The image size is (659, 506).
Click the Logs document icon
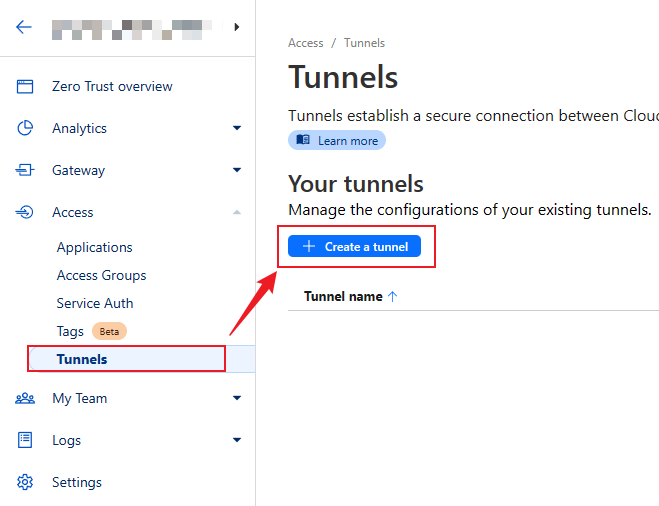[x=25, y=441]
